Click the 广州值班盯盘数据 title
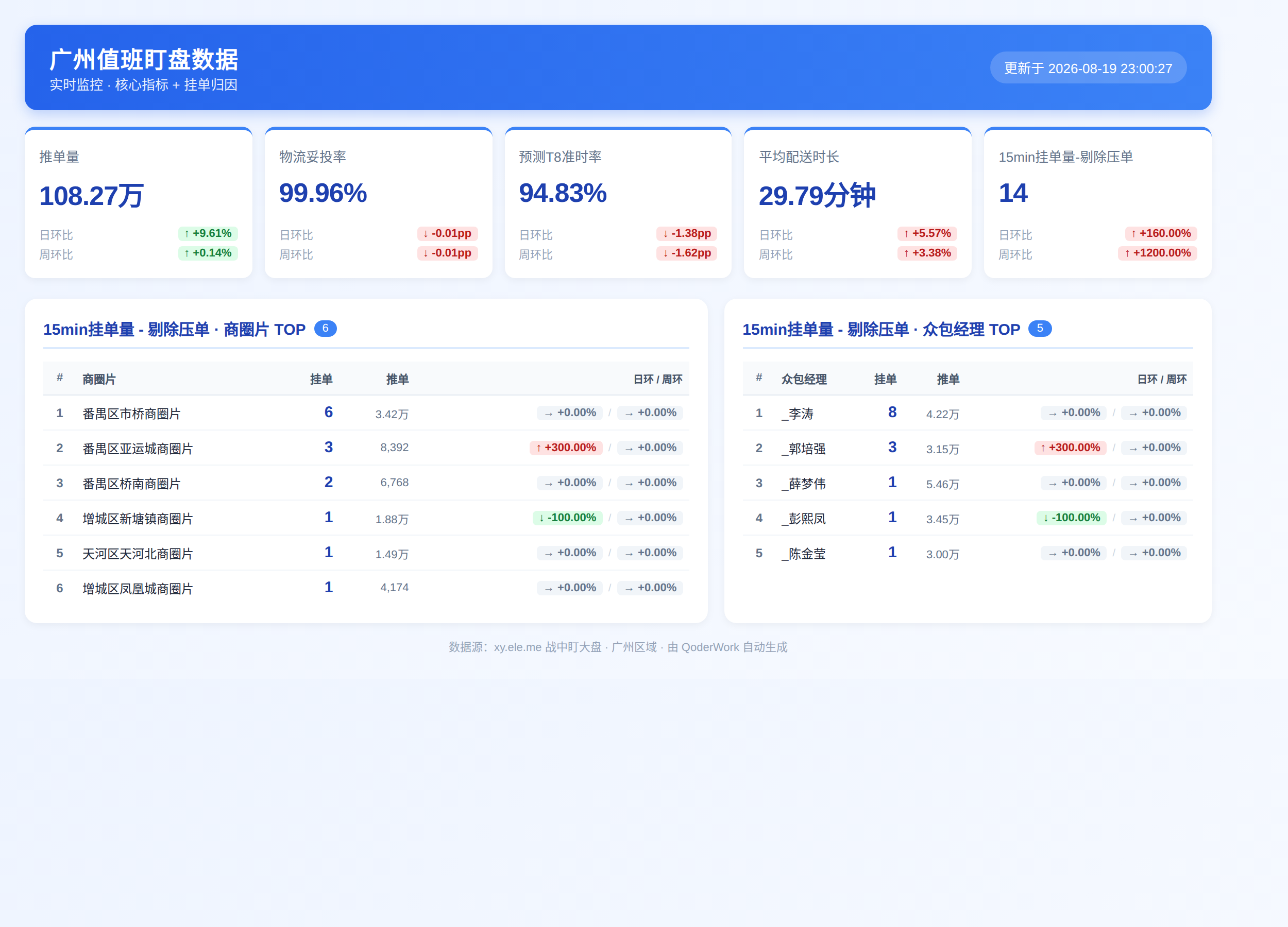 pyautogui.click(x=144, y=59)
